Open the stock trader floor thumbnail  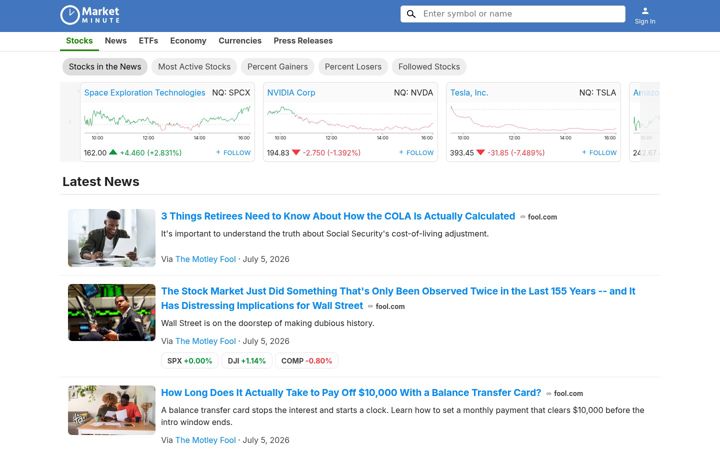[112, 312]
